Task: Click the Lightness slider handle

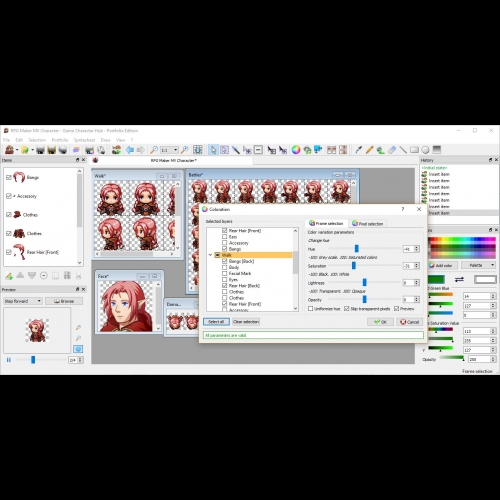Action: (x=364, y=282)
